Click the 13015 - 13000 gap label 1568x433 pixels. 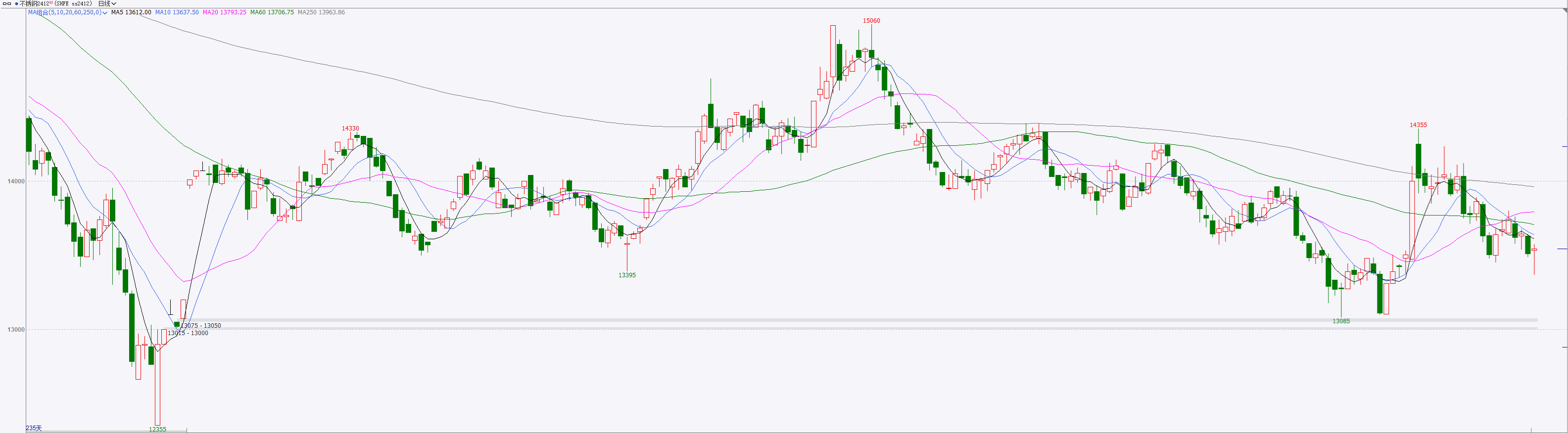click(x=188, y=333)
